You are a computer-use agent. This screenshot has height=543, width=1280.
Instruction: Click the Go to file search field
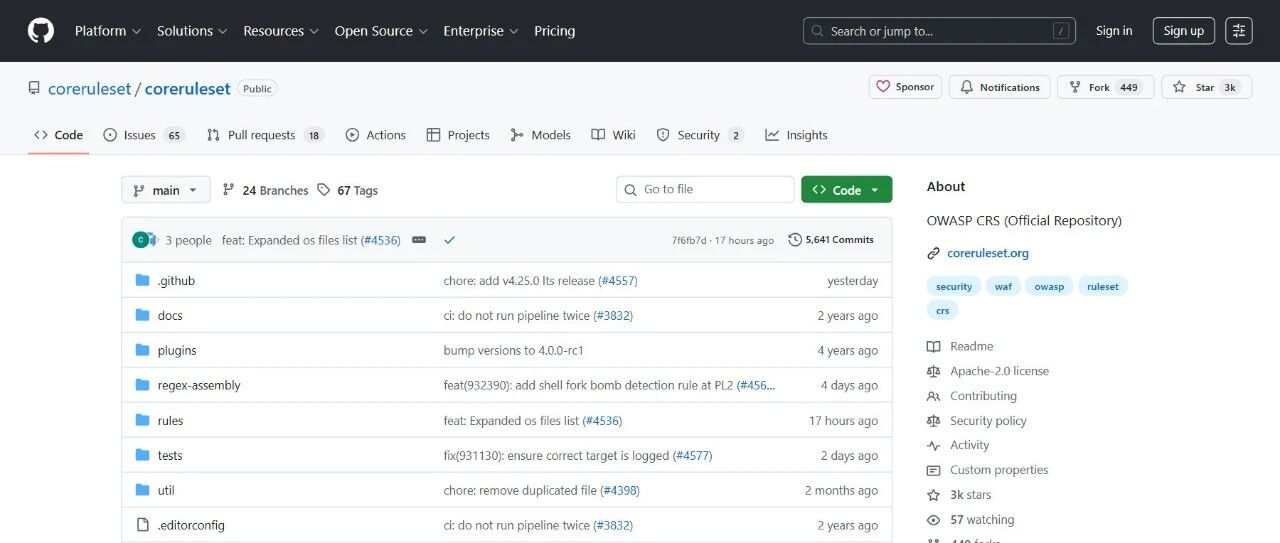point(705,189)
